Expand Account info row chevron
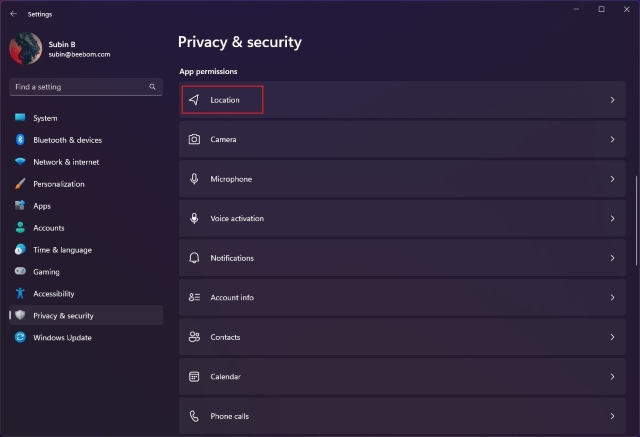Viewport: 640px width, 437px height. (612, 297)
